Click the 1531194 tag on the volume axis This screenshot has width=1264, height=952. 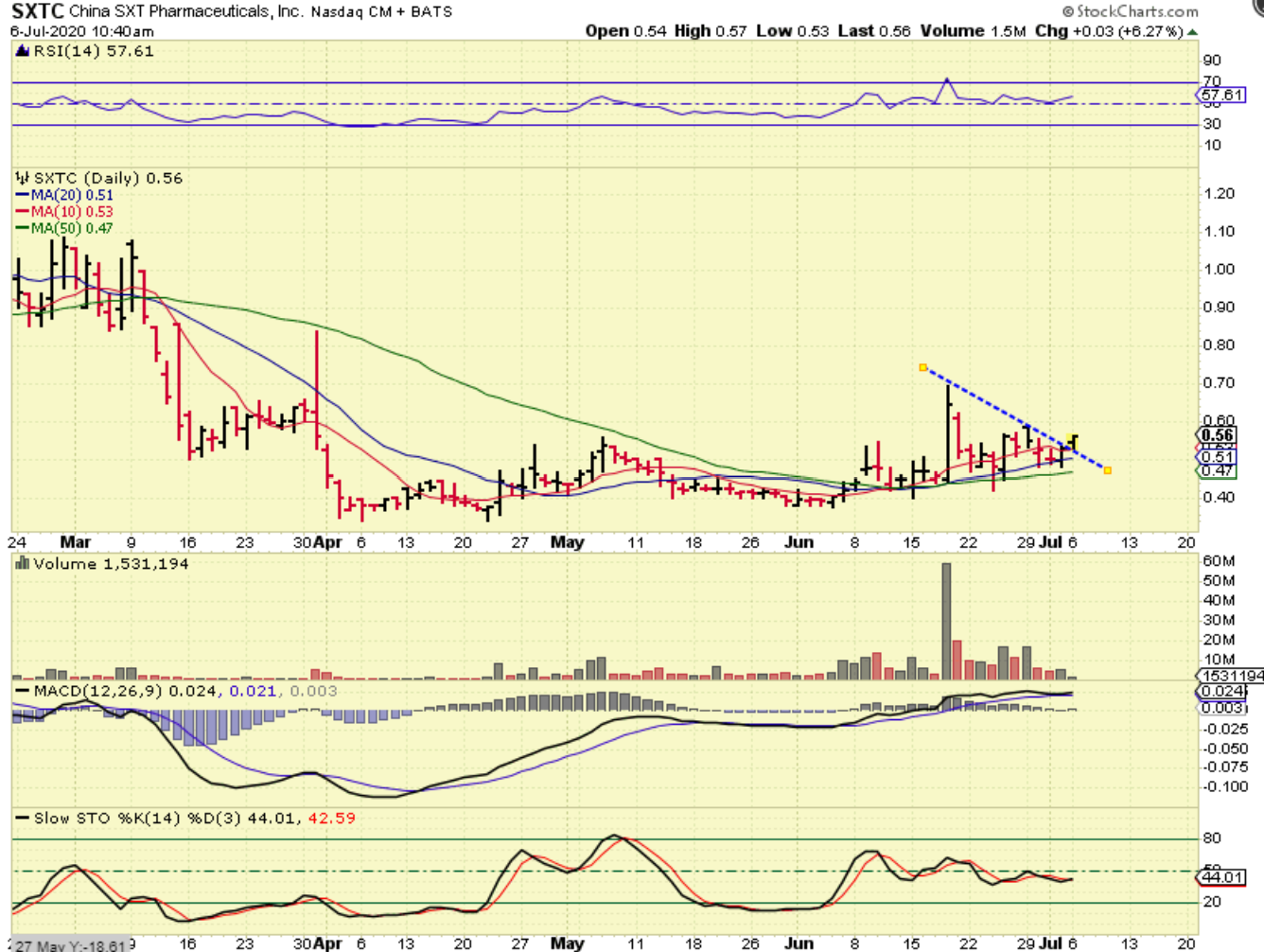click(x=1231, y=676)
